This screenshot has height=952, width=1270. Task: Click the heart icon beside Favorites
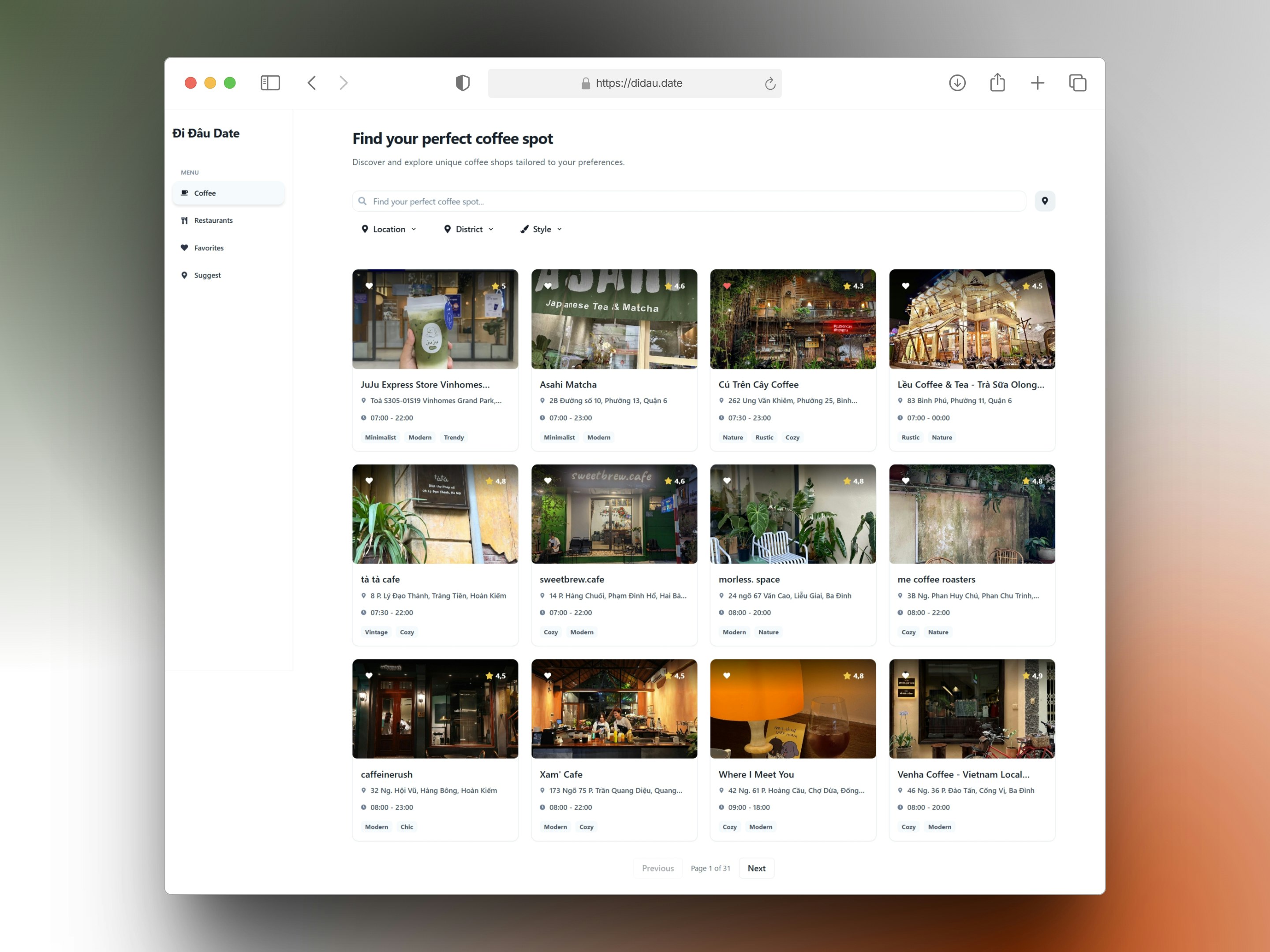click(x=184, y=248)
